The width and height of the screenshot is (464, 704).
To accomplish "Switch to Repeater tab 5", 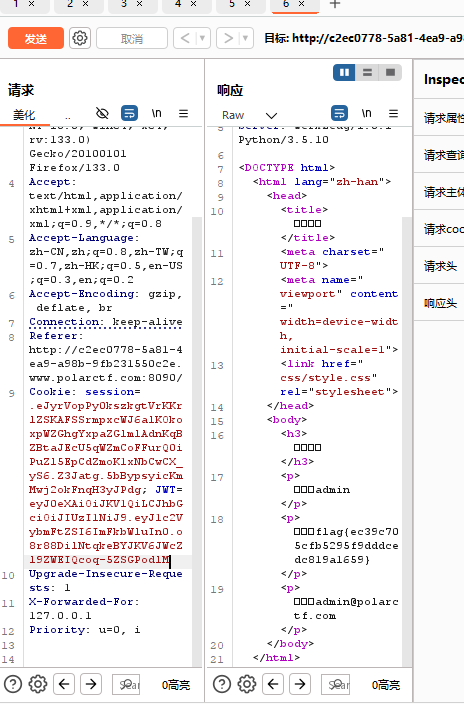I will pos(232,4).
